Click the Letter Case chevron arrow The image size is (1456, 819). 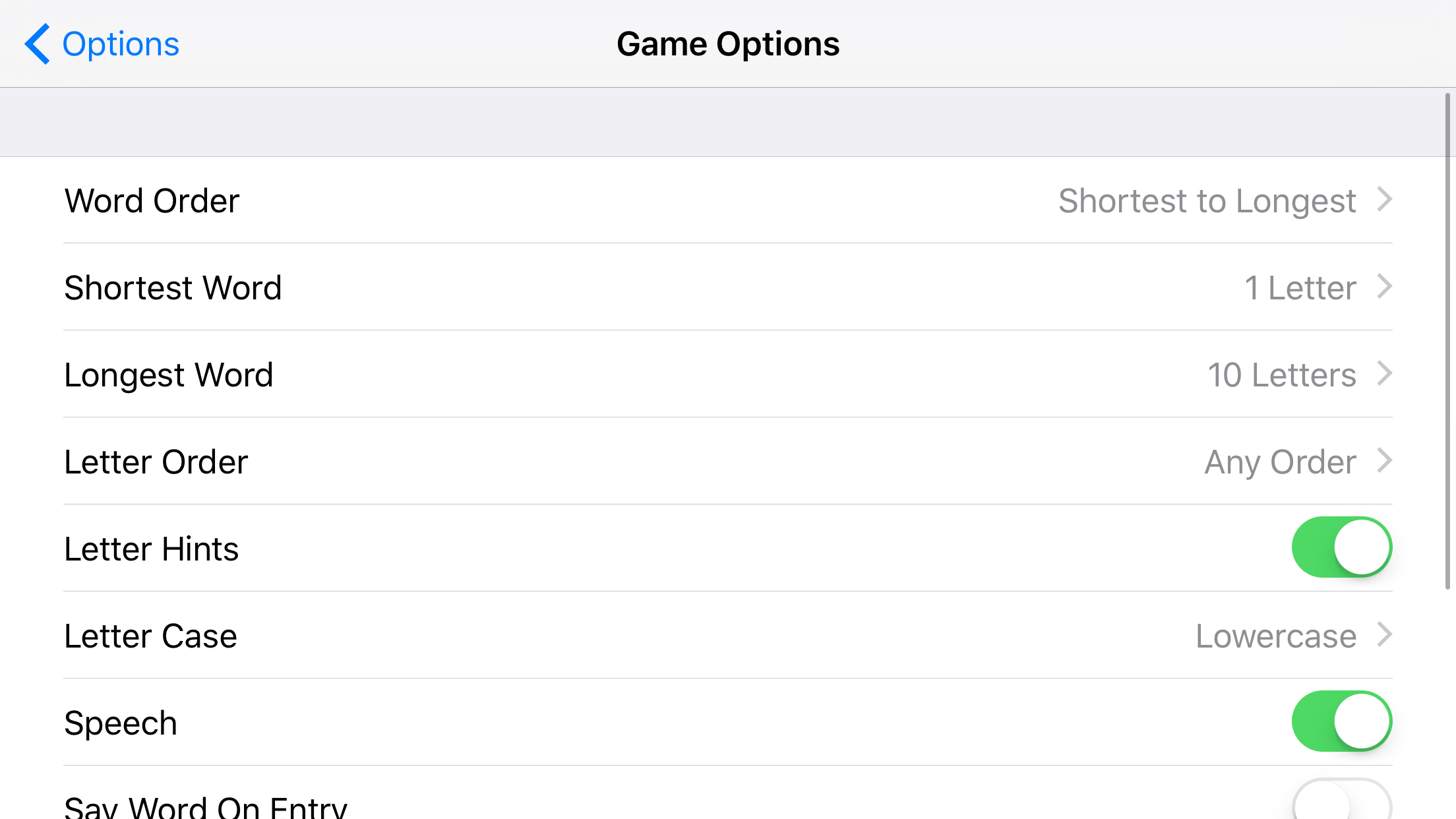click(x=1384, y=634)
